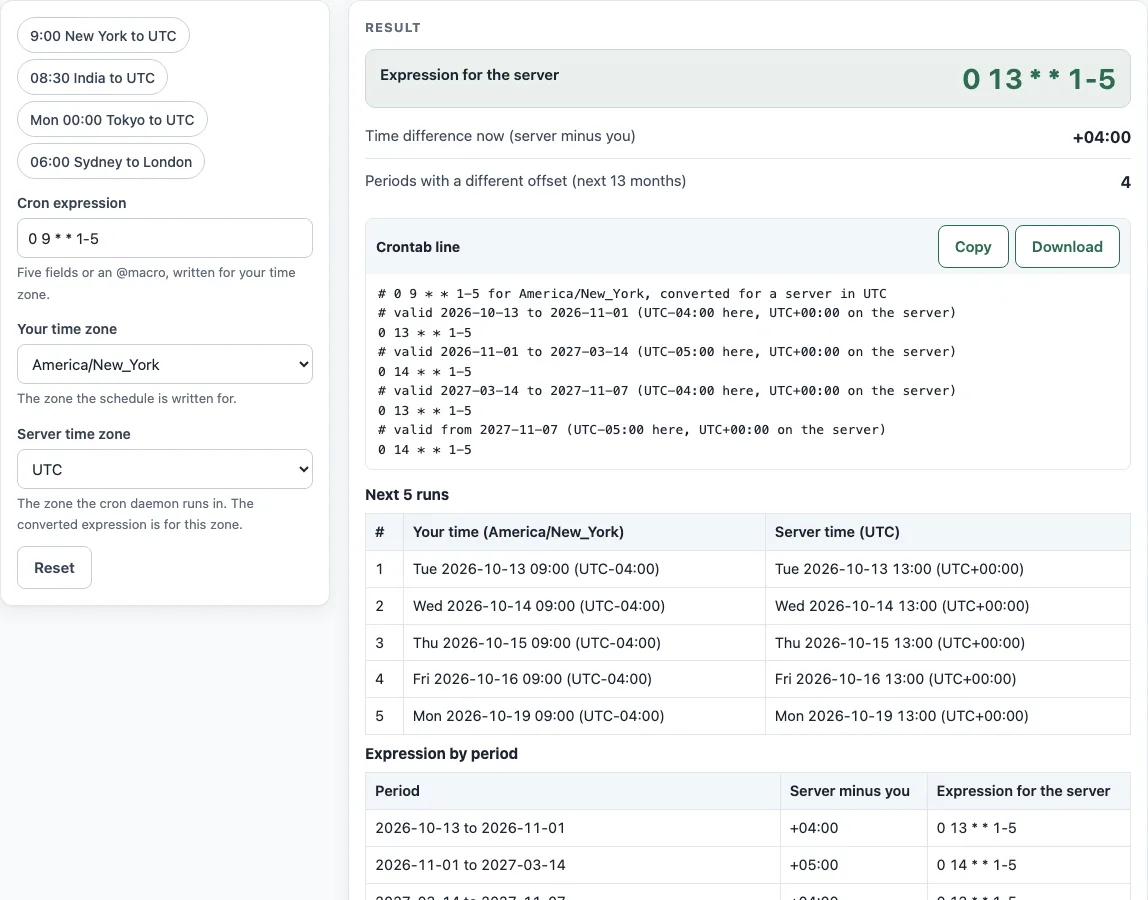Click the comment 'valid 2026-10-13 to 2026-11-01'
Viewport: 1148px width, 900px height.
click(x=667, y=313)
